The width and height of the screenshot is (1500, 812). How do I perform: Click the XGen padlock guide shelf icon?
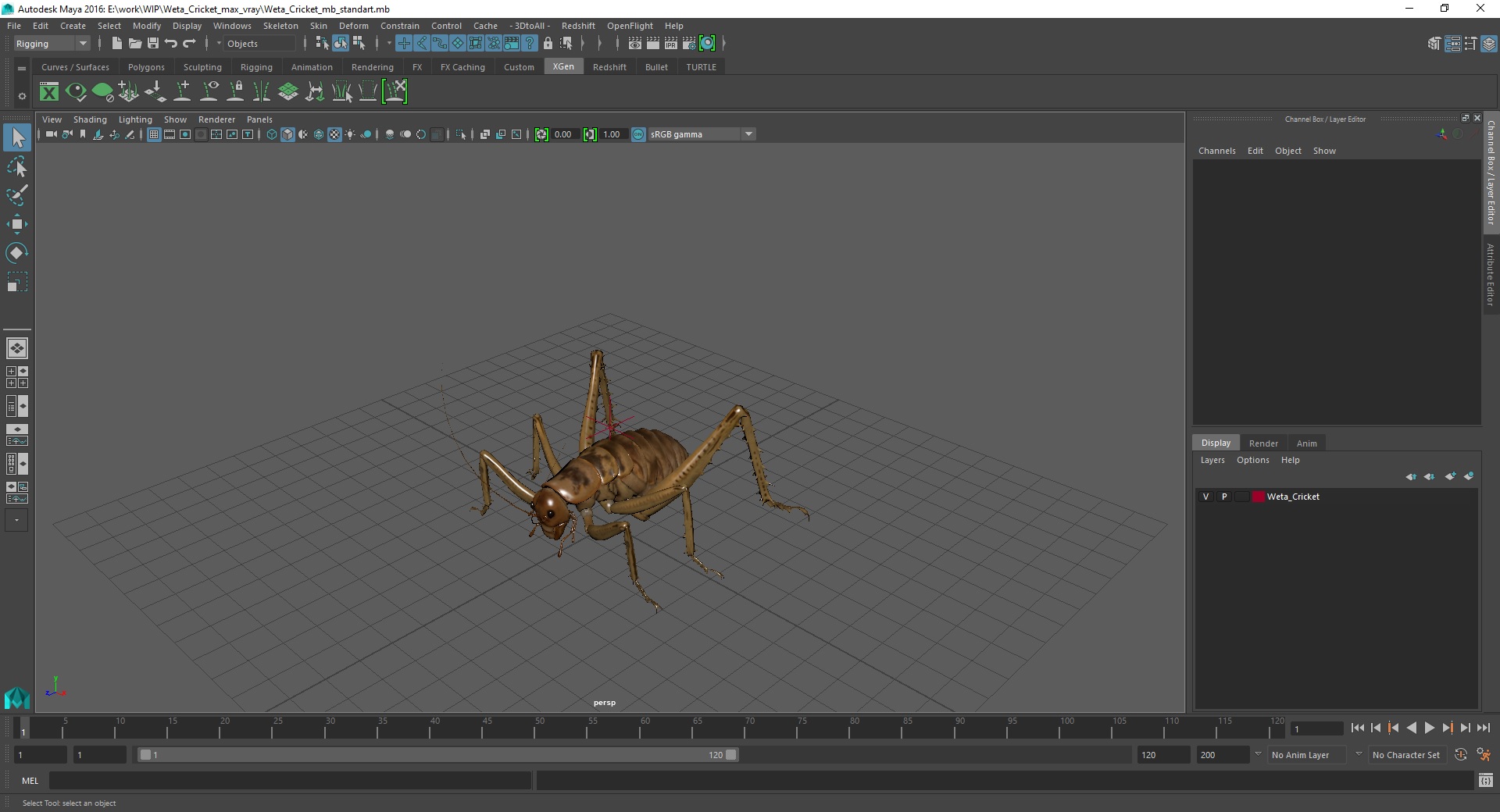pyautogui.click(x=235, y=92)
